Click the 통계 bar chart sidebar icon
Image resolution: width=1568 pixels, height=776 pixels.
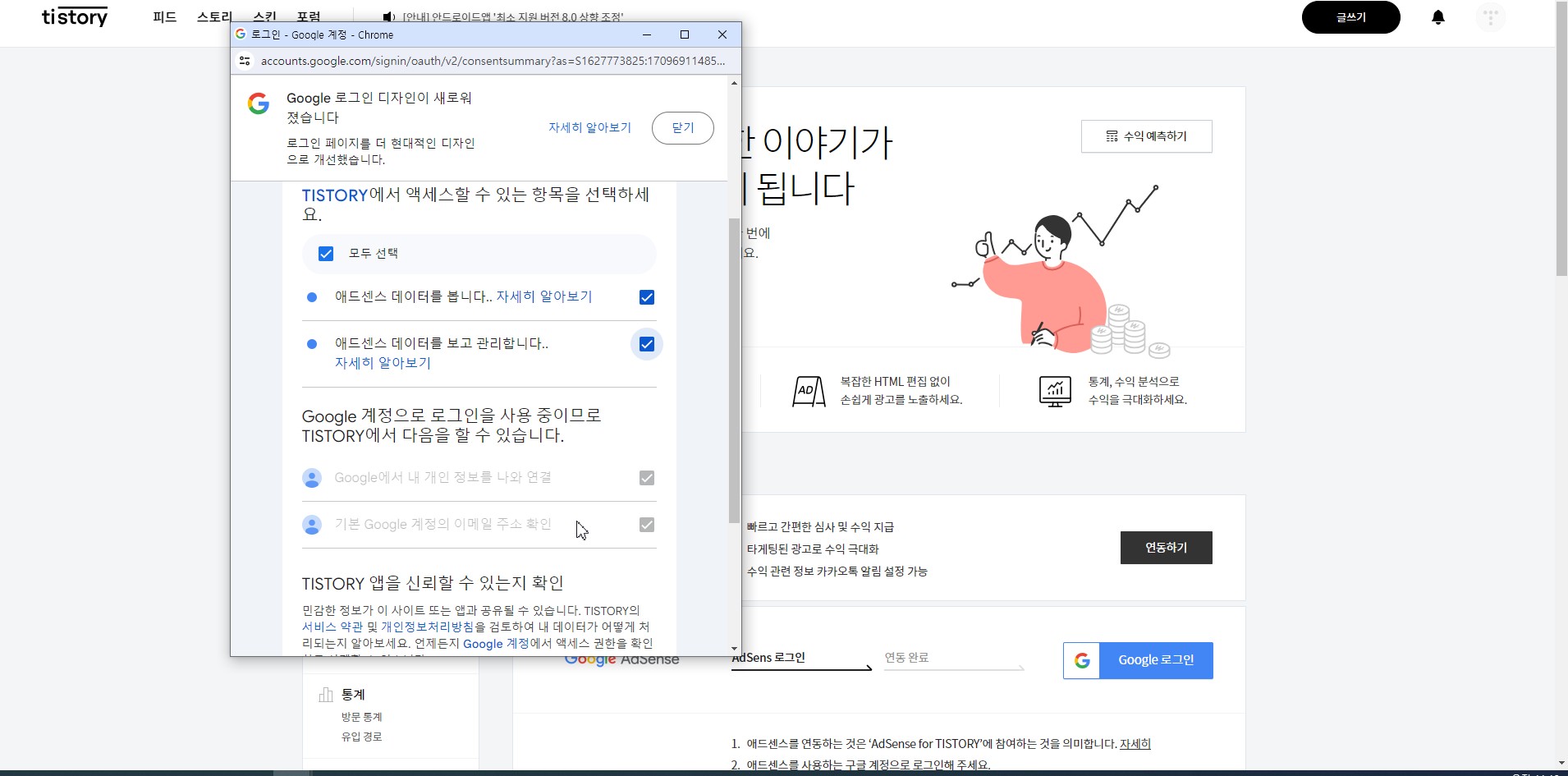pos(326,695)
